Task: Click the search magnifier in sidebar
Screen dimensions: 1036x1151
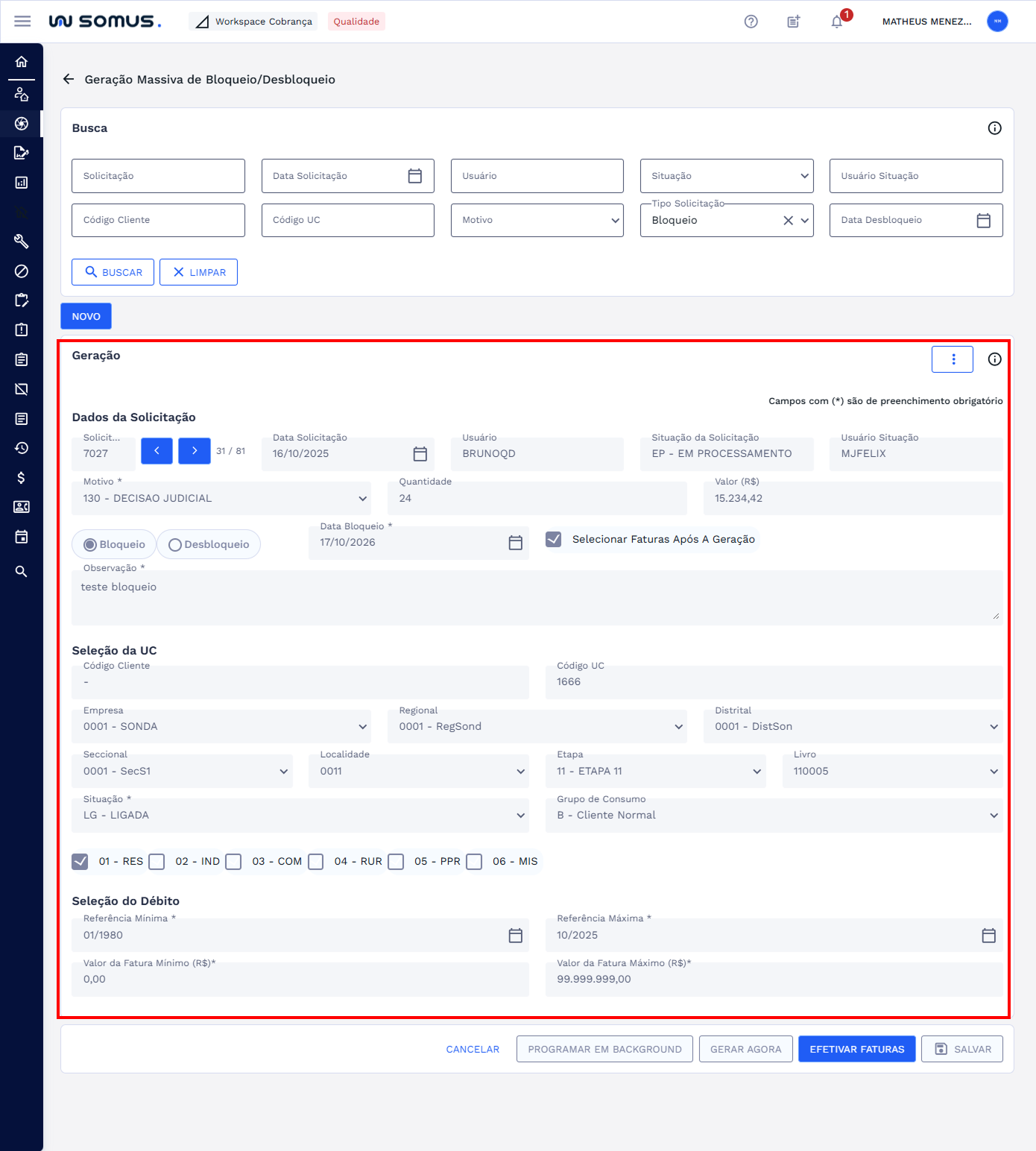Action: (x=22, y=572)
